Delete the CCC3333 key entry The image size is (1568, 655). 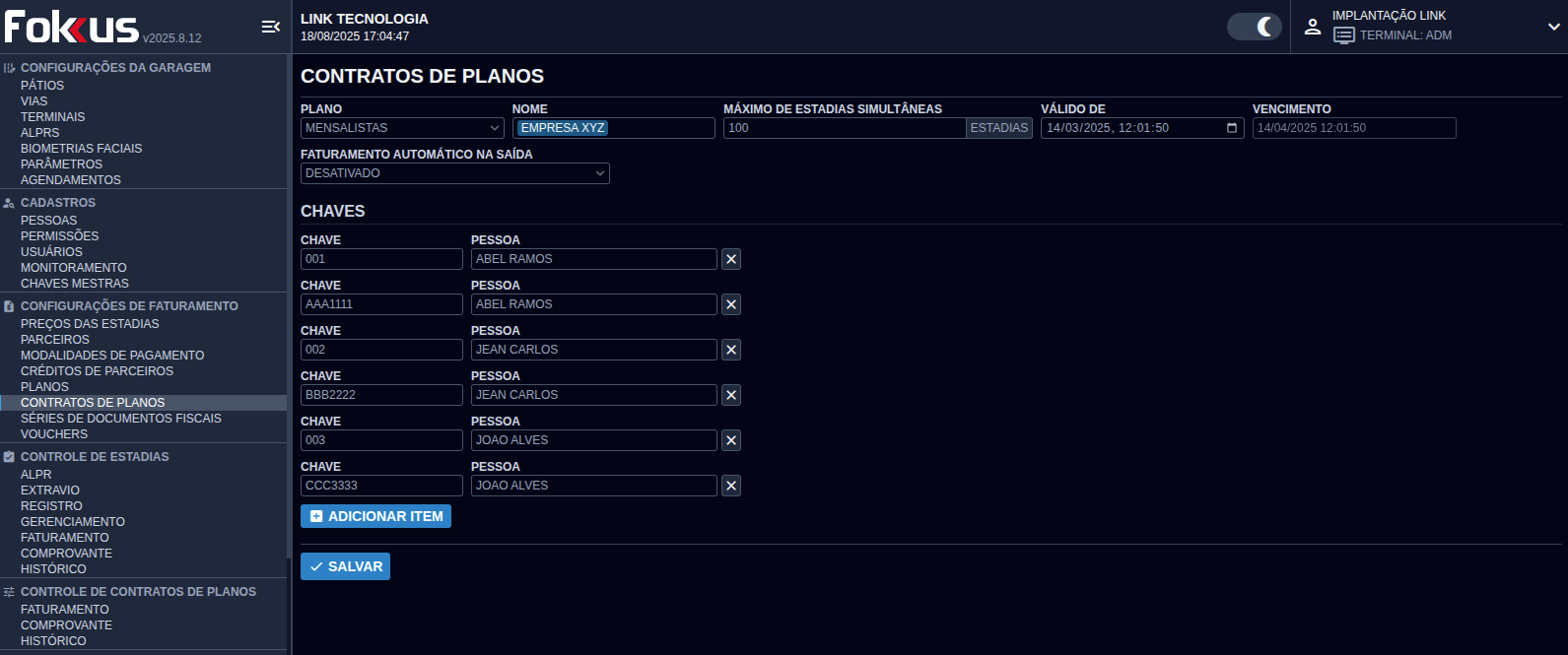[x=731, y=486]
